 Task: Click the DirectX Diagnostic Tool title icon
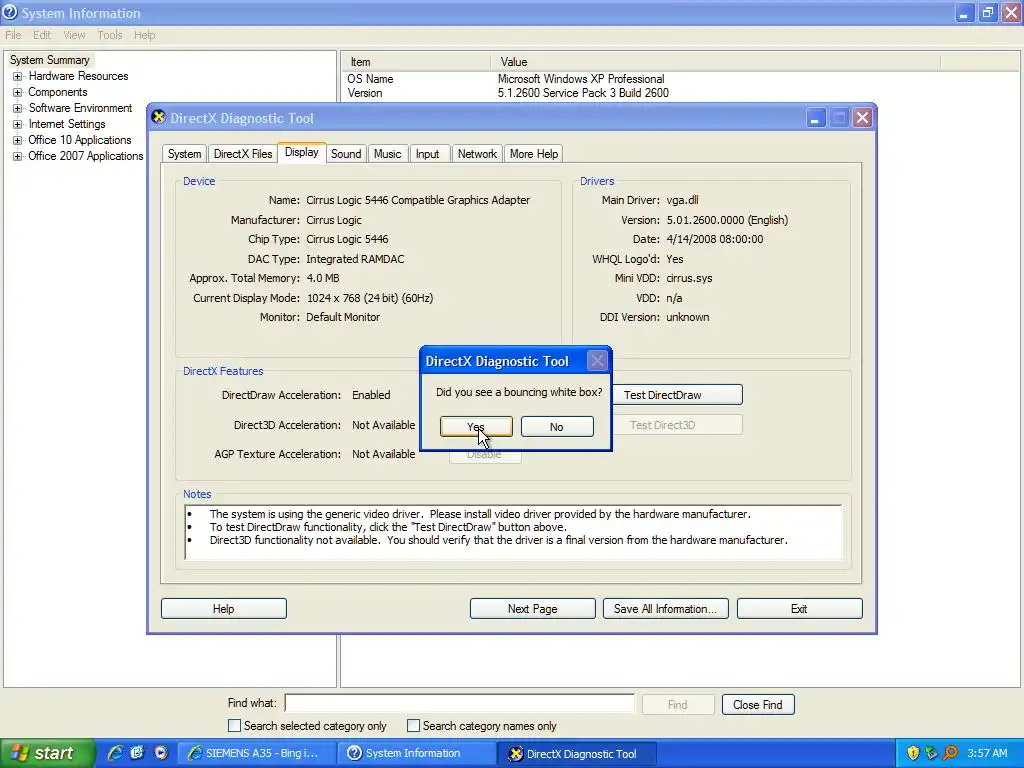click(x=159, y=118)
